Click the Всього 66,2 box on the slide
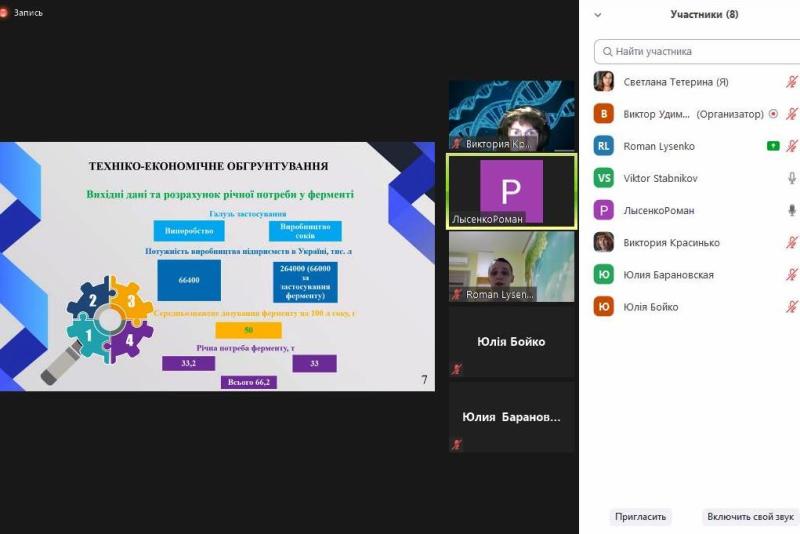 [x=249, y=382]
